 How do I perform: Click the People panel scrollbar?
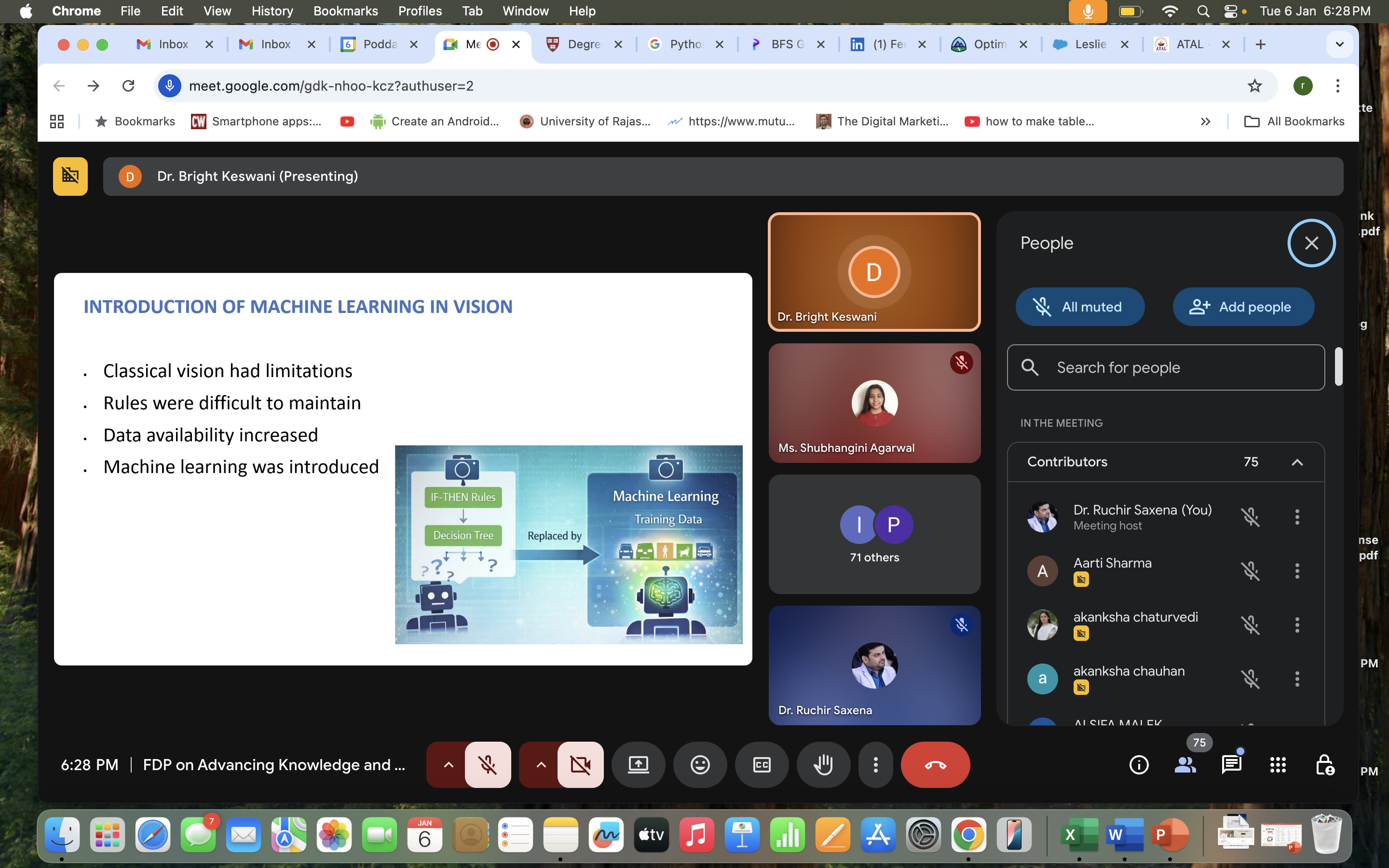click(x=1338, y=366)
